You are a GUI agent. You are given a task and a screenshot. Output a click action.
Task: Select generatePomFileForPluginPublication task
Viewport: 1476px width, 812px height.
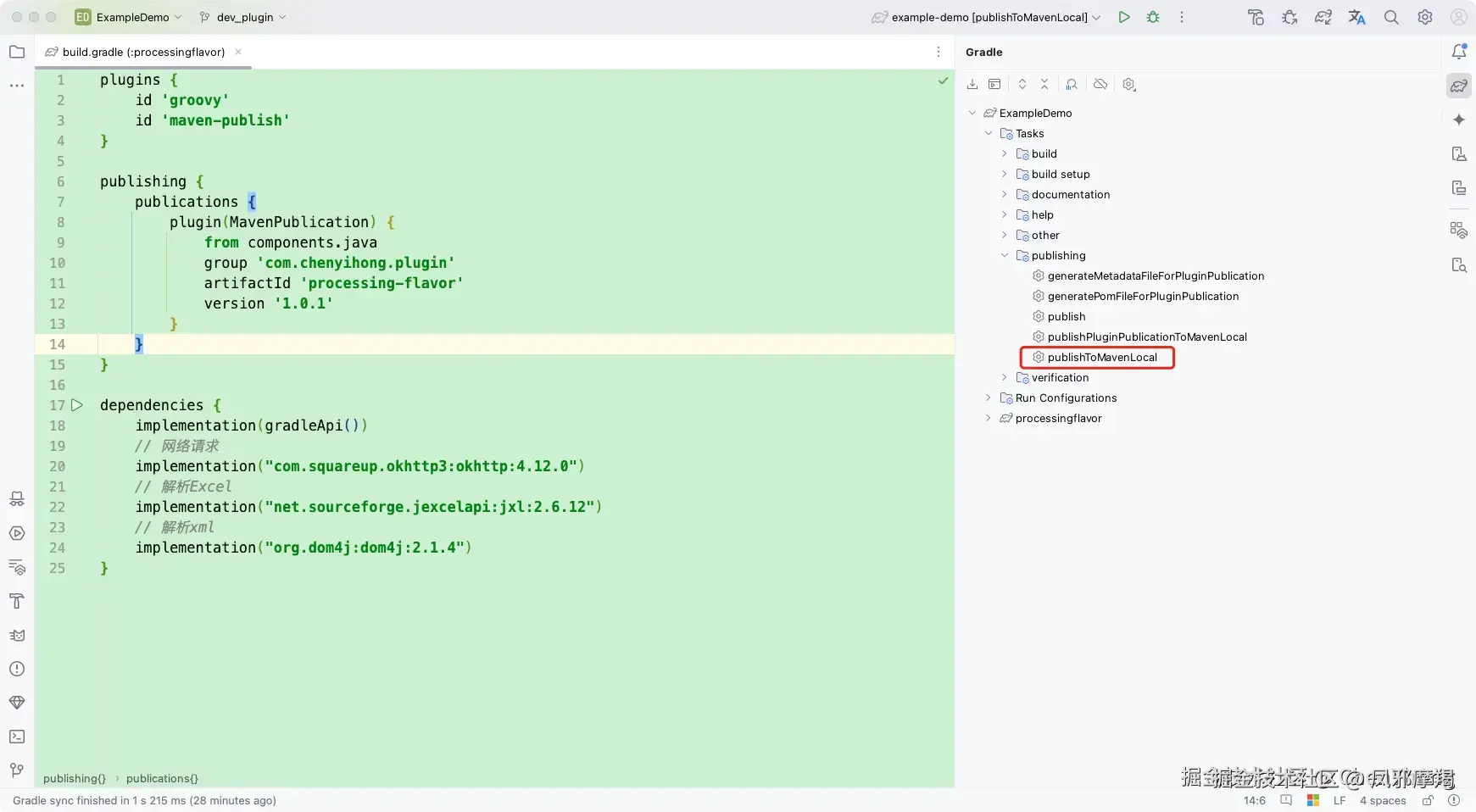(x=1143, y=296)
